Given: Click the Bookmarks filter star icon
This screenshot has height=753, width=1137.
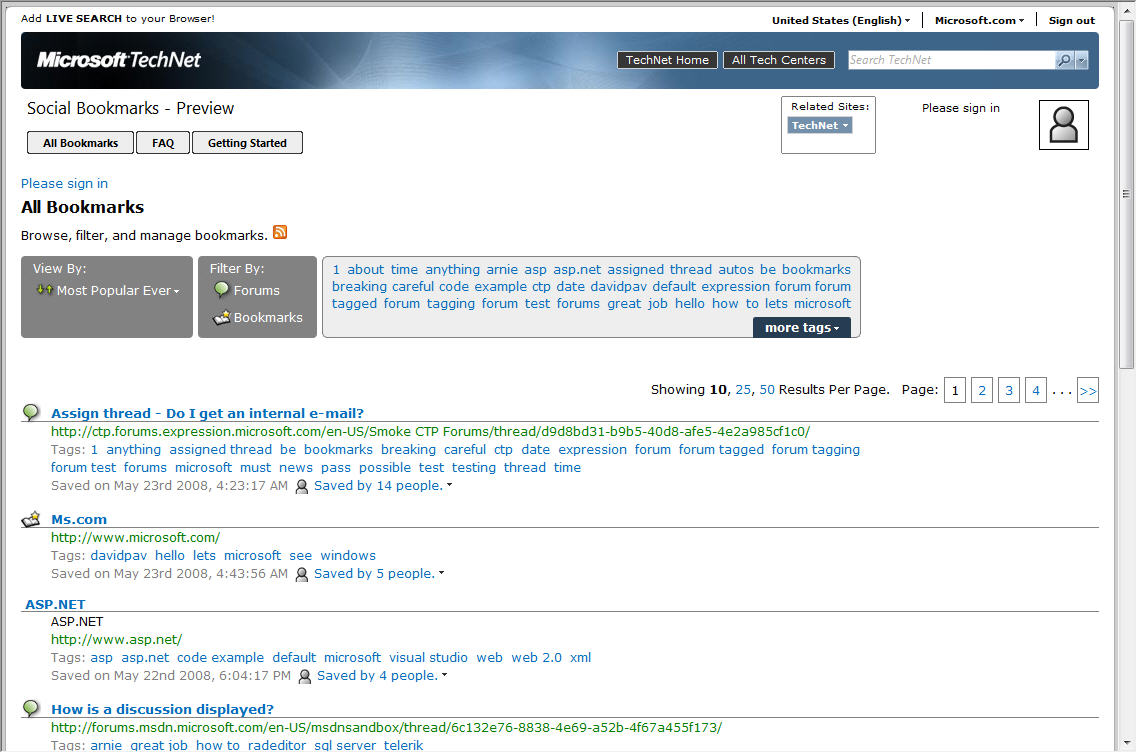Looking at the screenshot, I should (x=221, y=317).
